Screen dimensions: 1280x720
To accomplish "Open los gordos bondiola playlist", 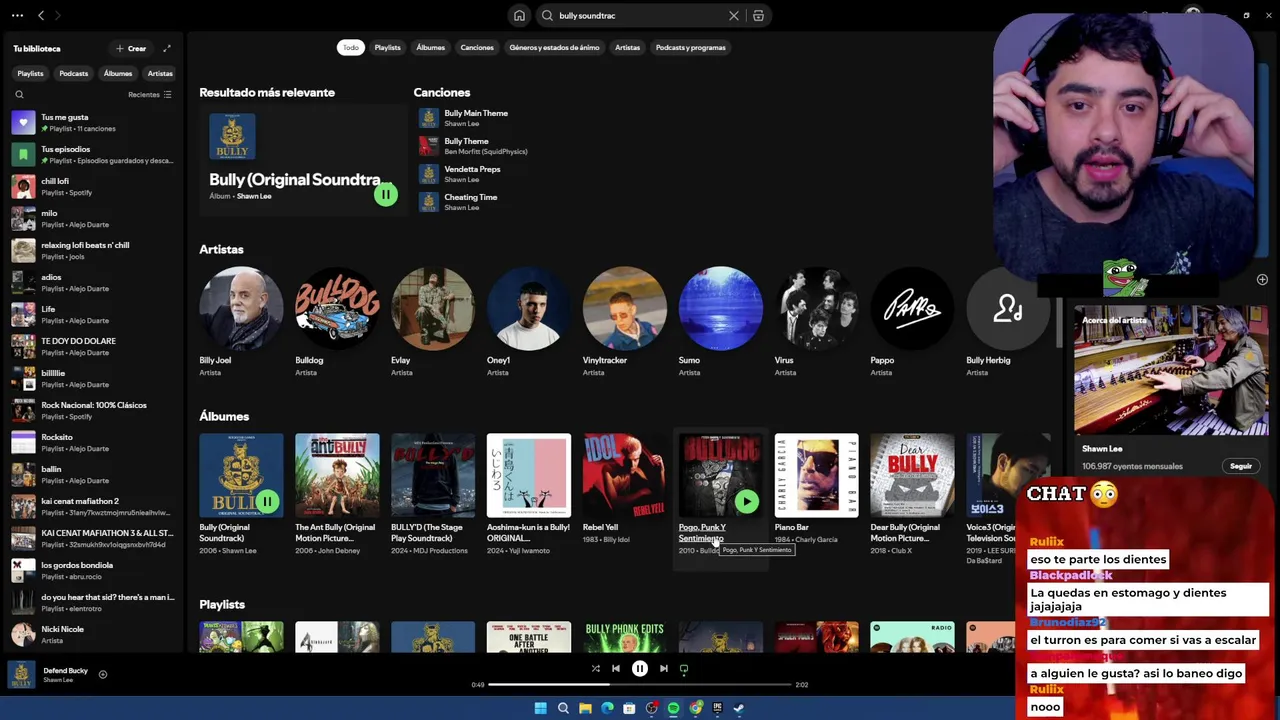I will coord(95,570).
